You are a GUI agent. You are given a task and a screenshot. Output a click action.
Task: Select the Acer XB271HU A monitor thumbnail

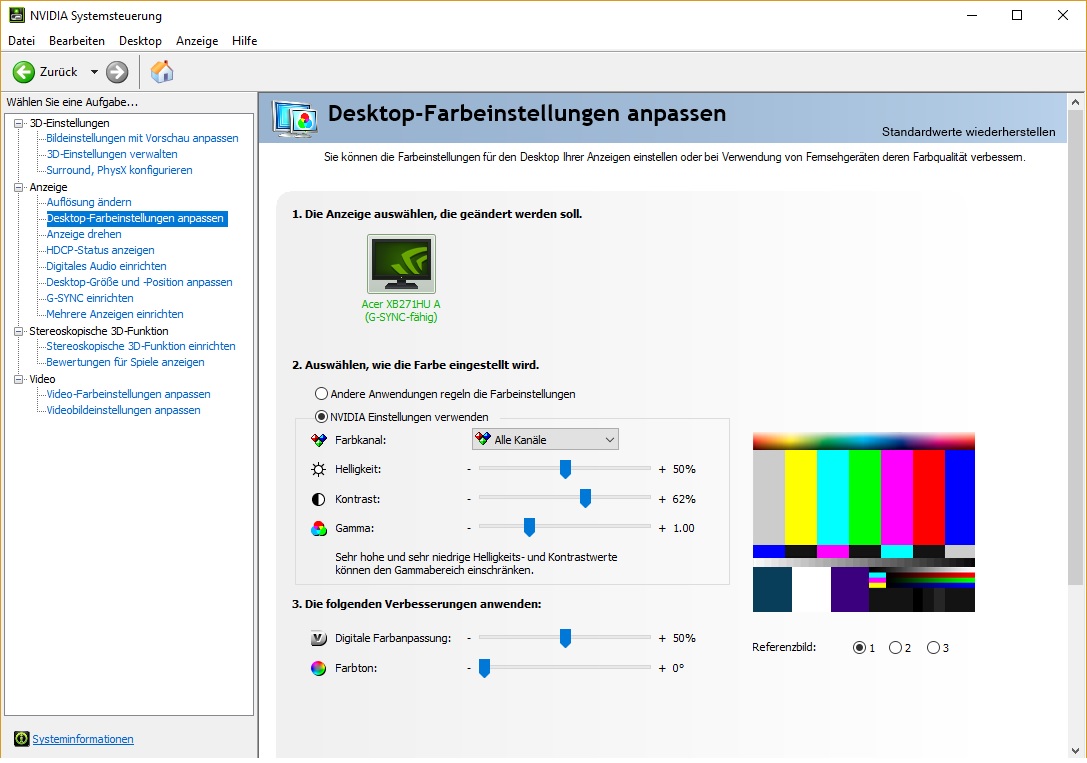point(401,264)
